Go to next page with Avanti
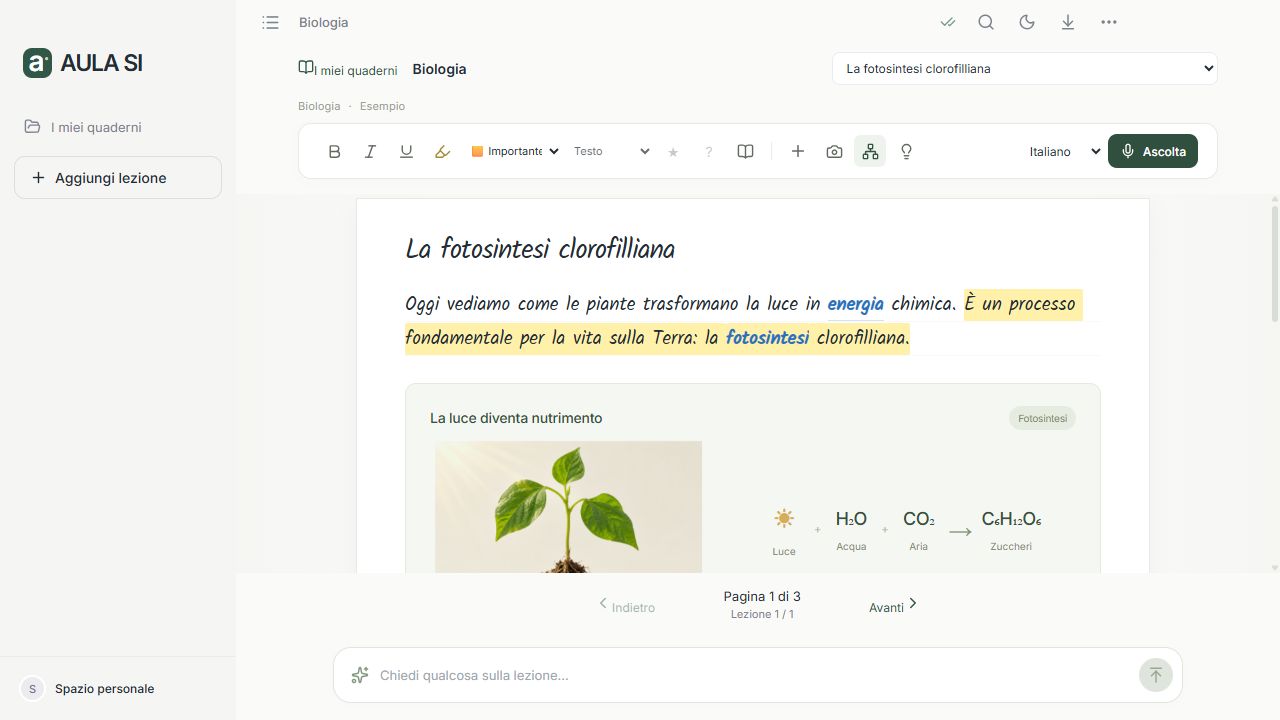The height and width of the screenshot is (720, 1280). [x=893, y=605]
